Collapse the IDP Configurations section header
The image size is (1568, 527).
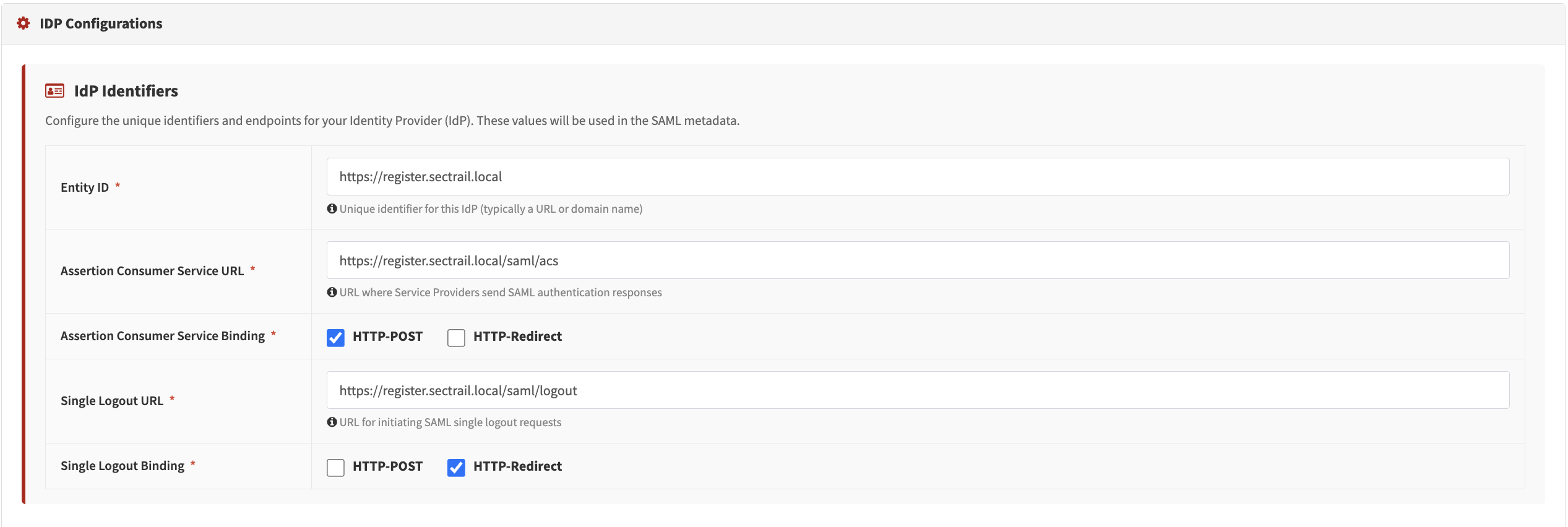click(100, 24)
